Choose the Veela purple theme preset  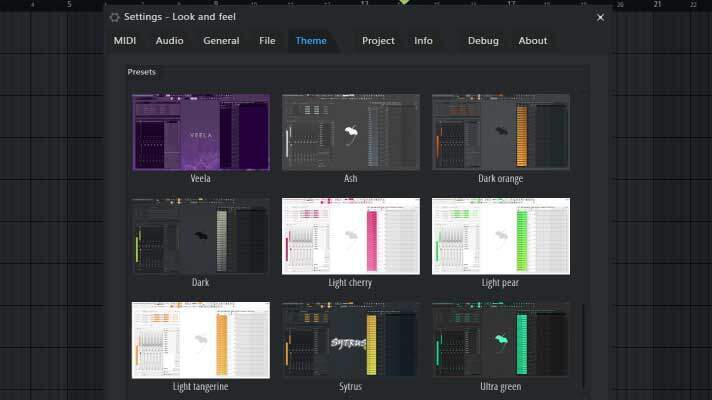(x=200, y=132)
